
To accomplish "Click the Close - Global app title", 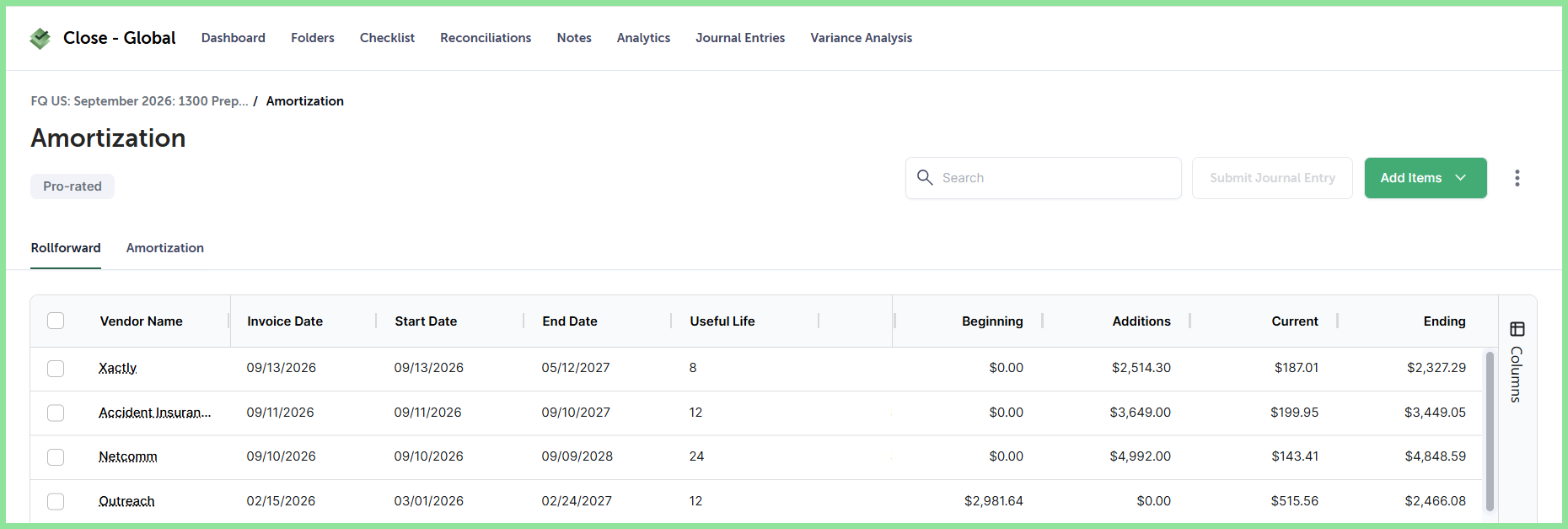I will tap(120, 38).
